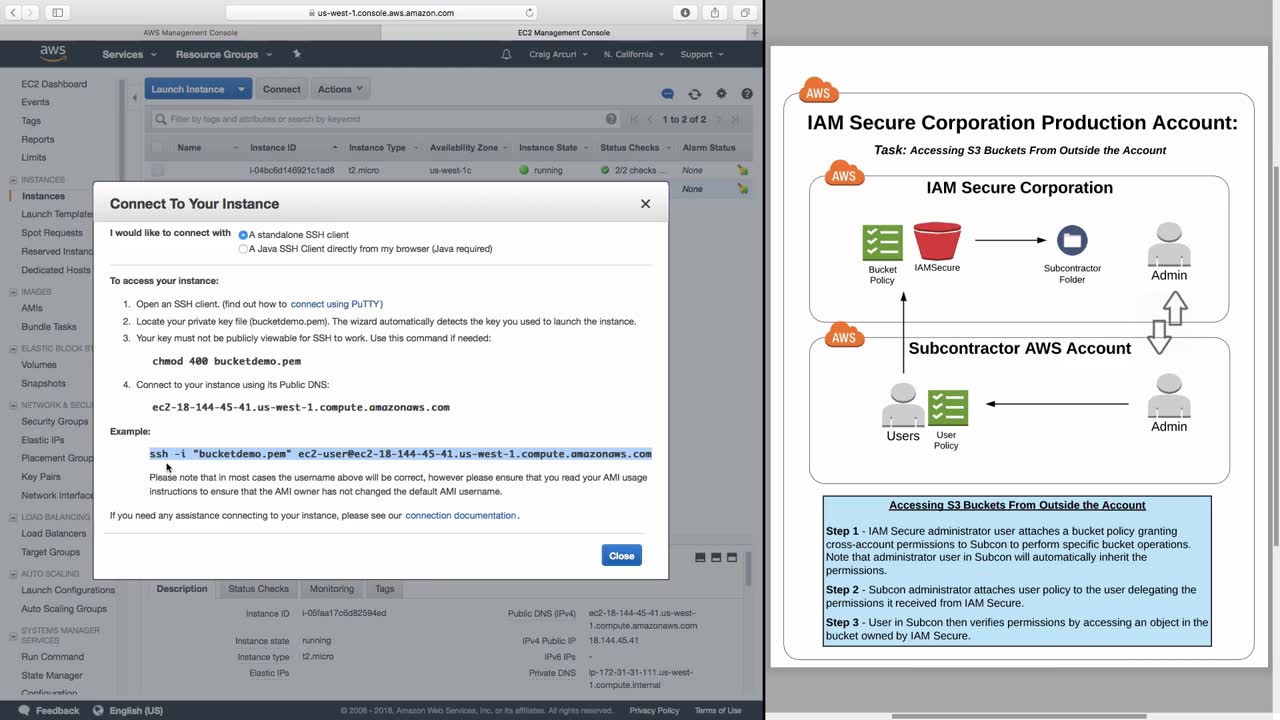Screen dimensions: 1280x720
Task: Open the pin shortcuts icon in AWS nav
Action: pyautogui.click(x=296, y=54)
